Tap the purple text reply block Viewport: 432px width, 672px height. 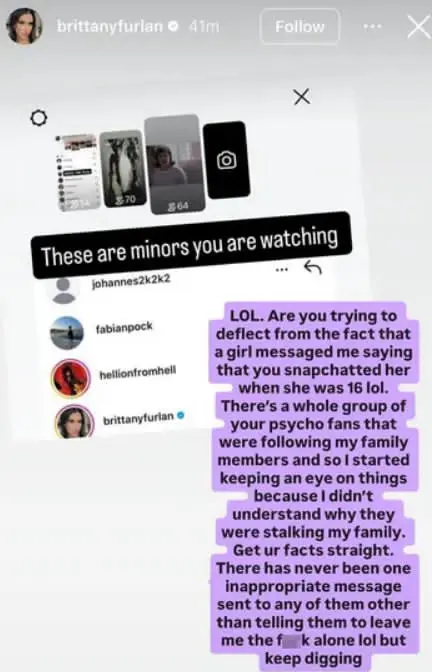pyautogui.click(x=313, y=486)
